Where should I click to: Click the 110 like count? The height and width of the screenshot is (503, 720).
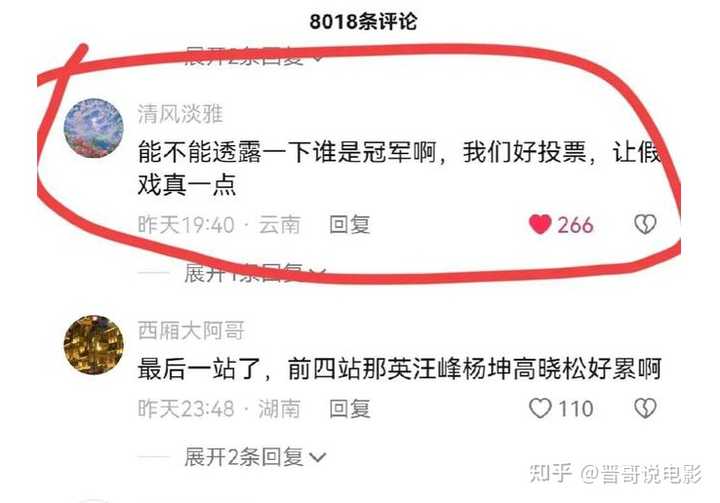click(x=576, y=408)
